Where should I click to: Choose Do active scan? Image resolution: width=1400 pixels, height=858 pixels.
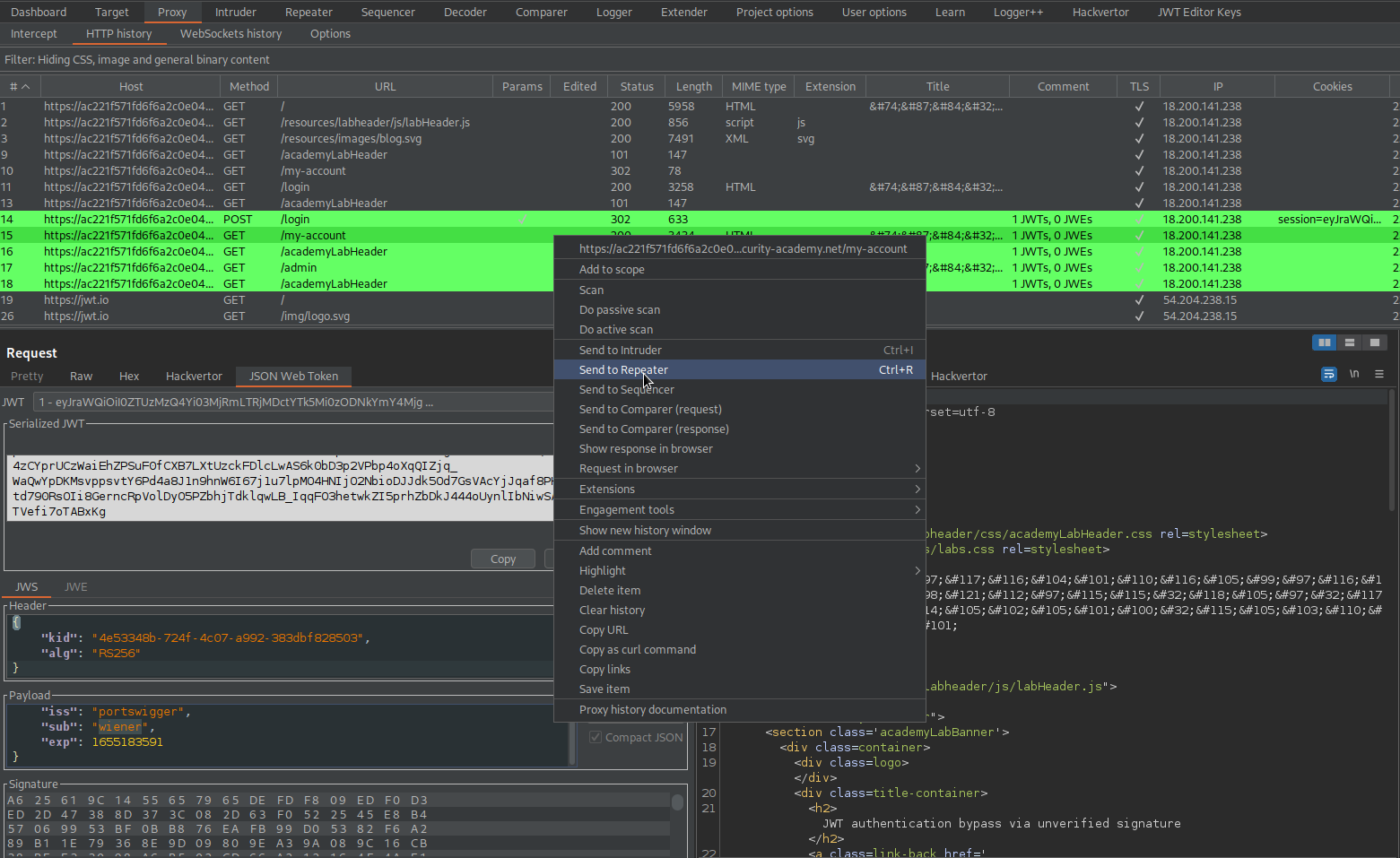point(740,330)
